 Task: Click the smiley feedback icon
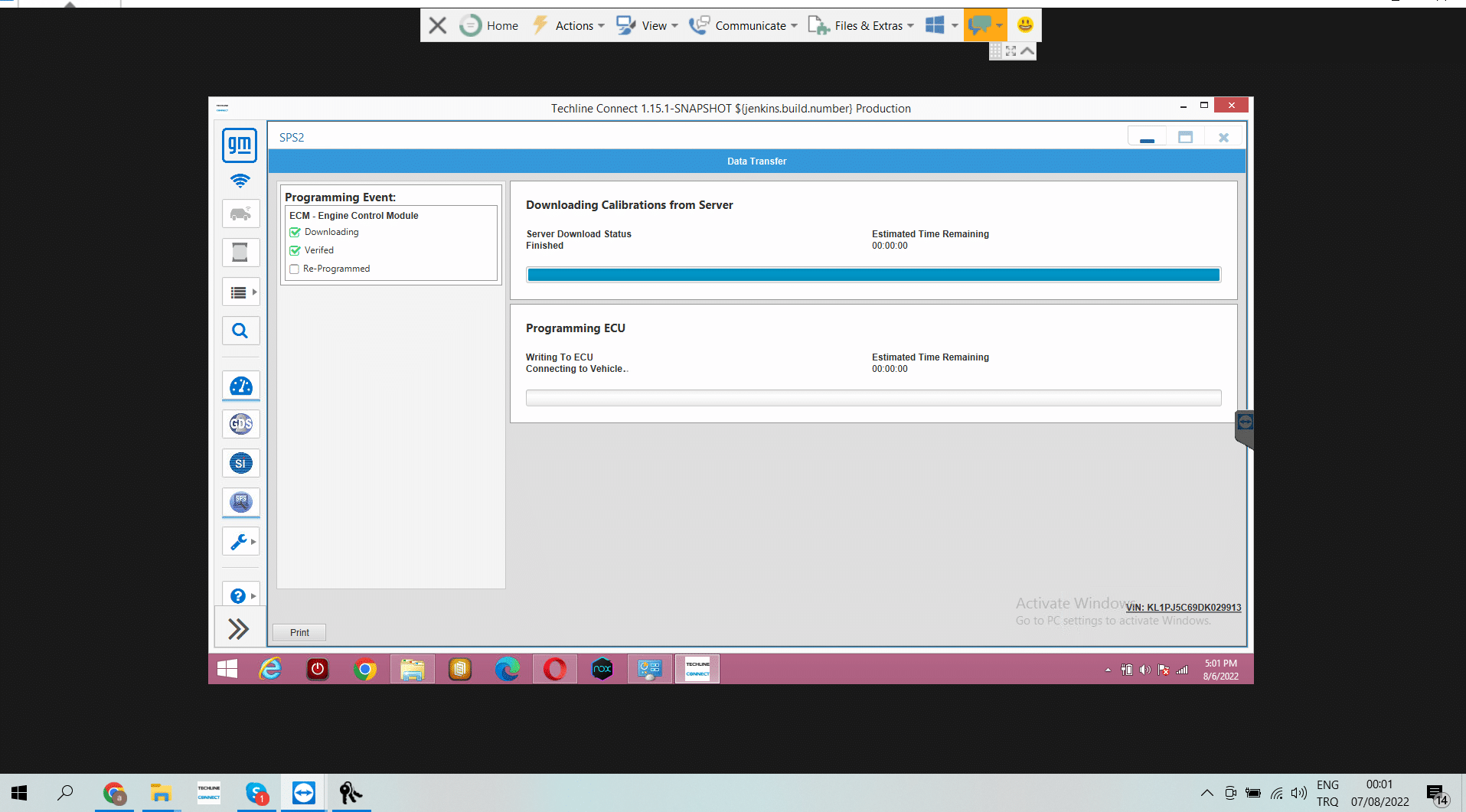pyautogui.click(x=1025, y=25)
